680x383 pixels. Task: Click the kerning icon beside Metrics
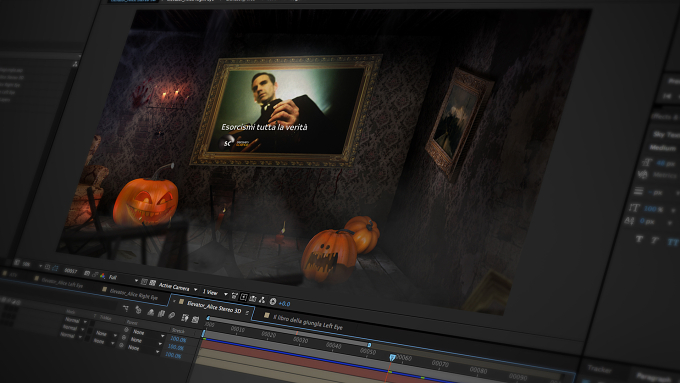coord(643,174)
